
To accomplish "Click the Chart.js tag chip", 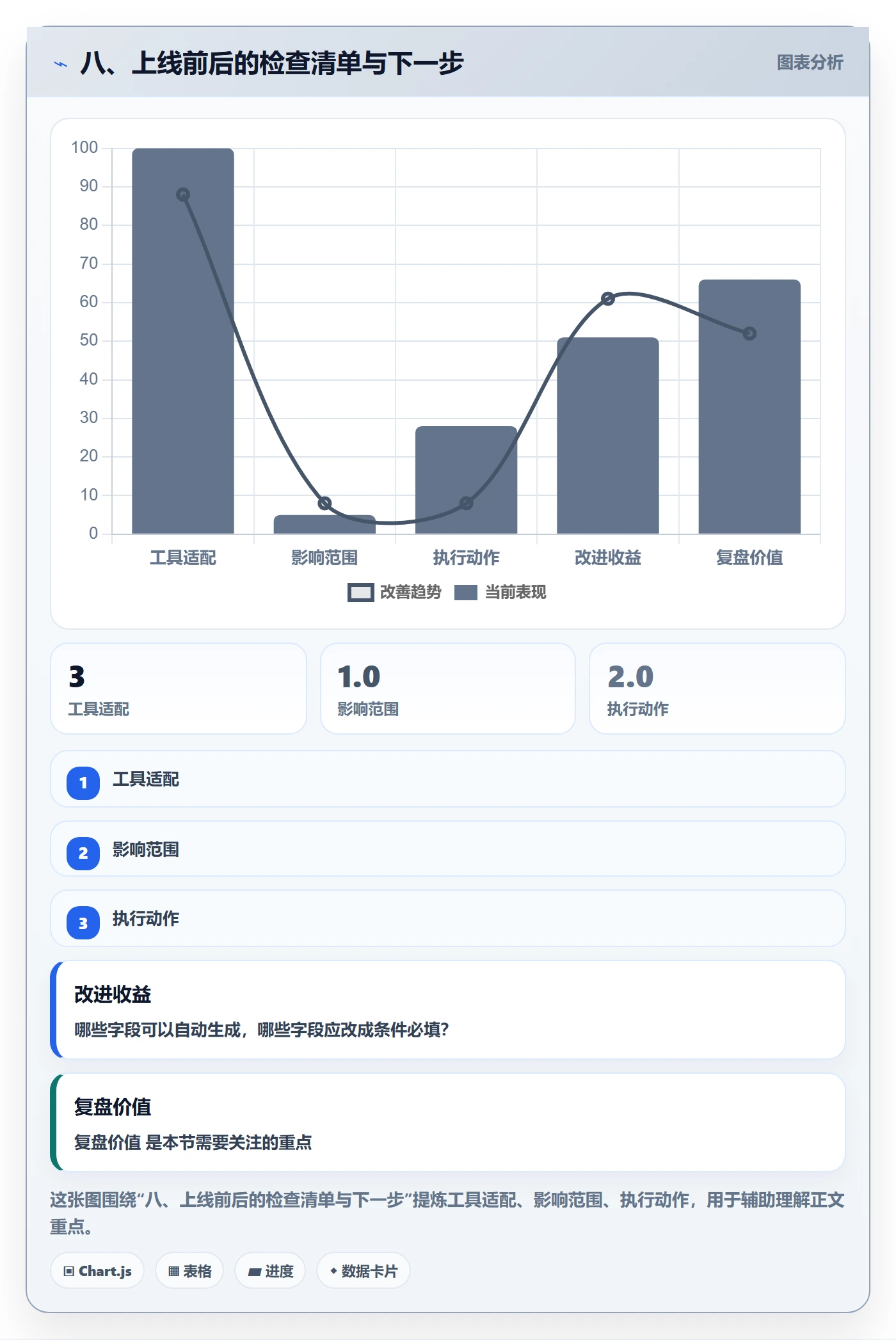I will (x=97, y=1271).
